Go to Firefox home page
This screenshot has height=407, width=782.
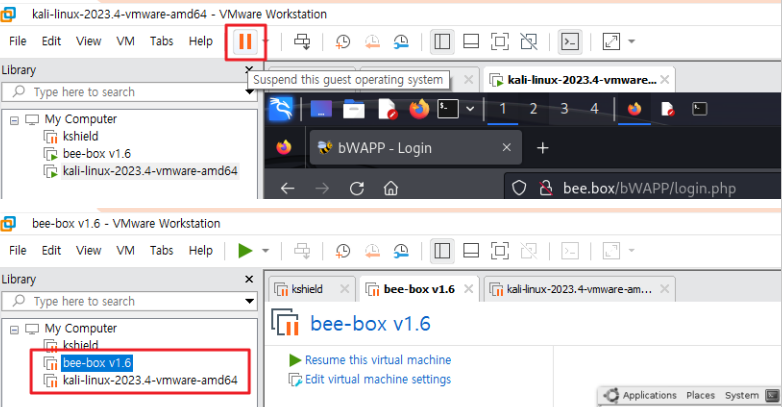(x=391, y=189)
